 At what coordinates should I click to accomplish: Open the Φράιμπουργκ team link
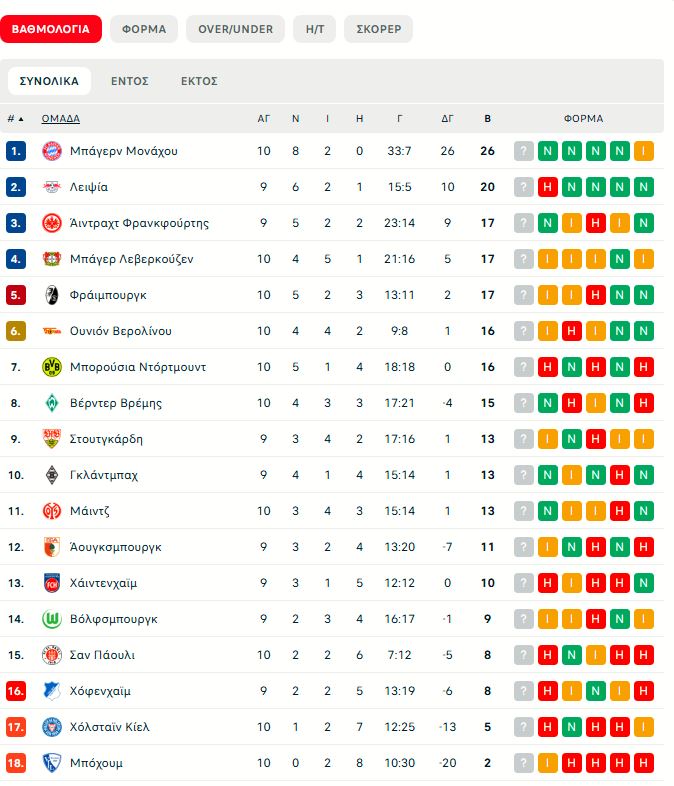click(108, 295)
